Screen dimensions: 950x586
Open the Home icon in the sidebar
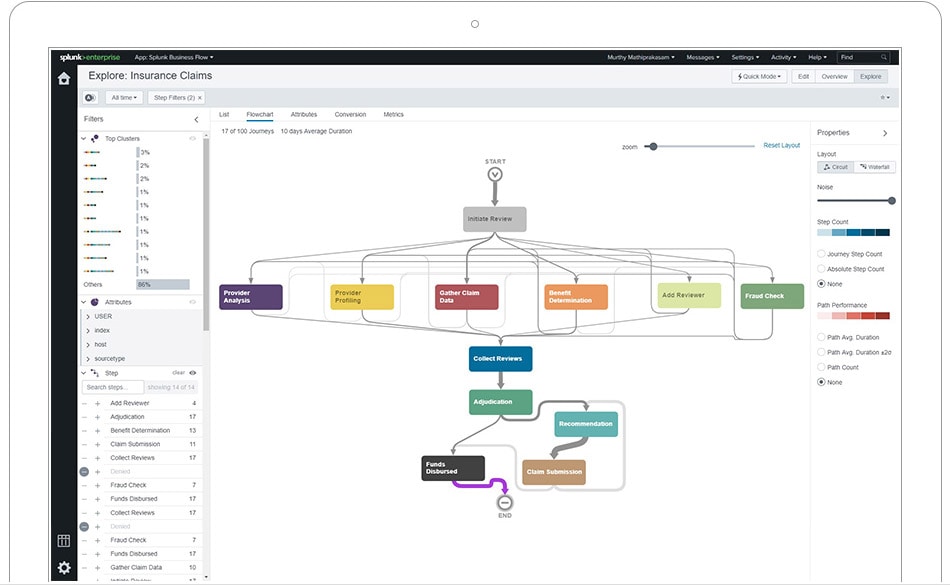click(64, 79)
